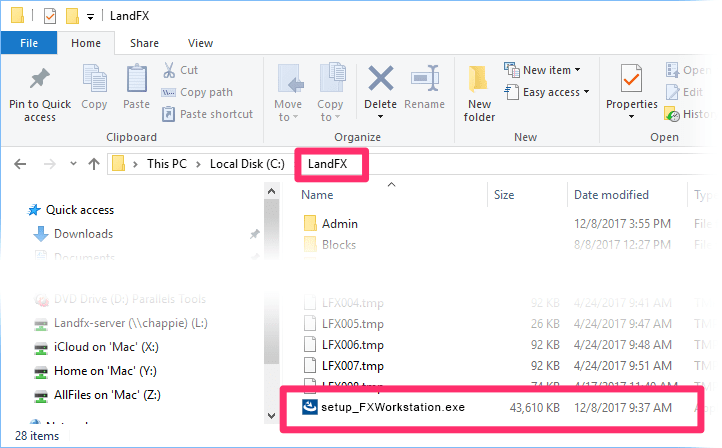Select Quick access in navigation pane

[80, 210]
